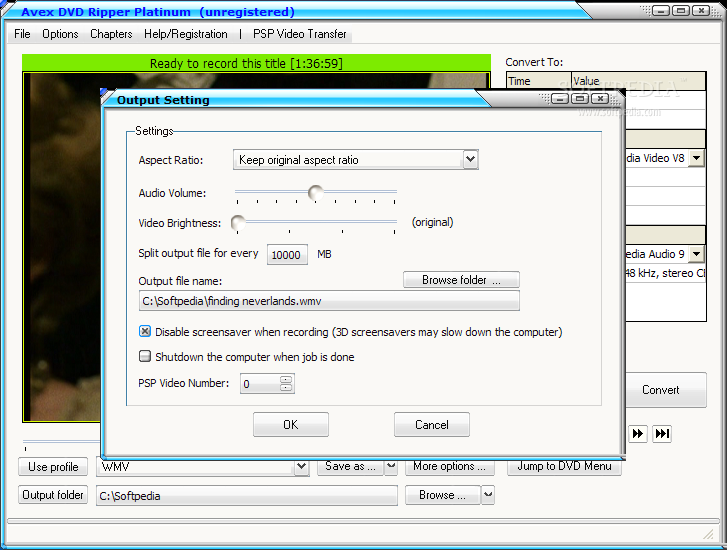This screenshot has width=727, height=550.
Task: Click the Jump to DVD Menu button
Action: (x=564, y=466)
